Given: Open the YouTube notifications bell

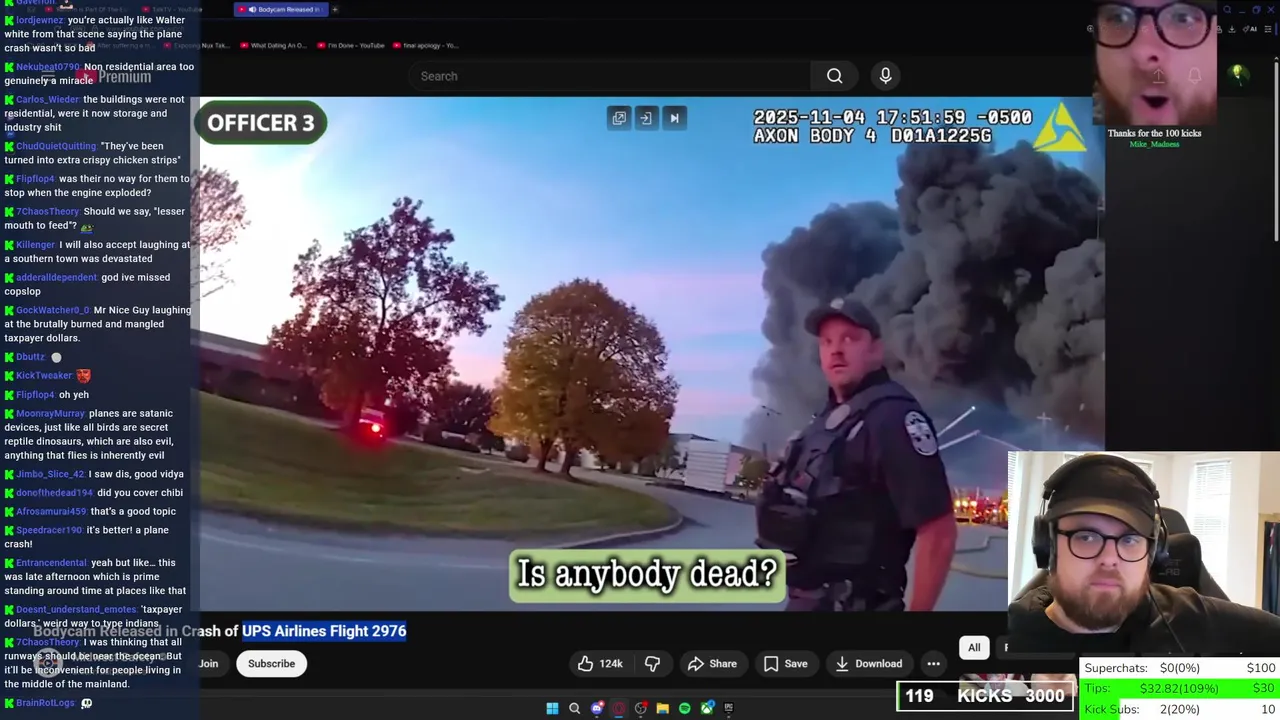Looking at the screenshot, I should pyautogui.click(x=1194, y=76).
